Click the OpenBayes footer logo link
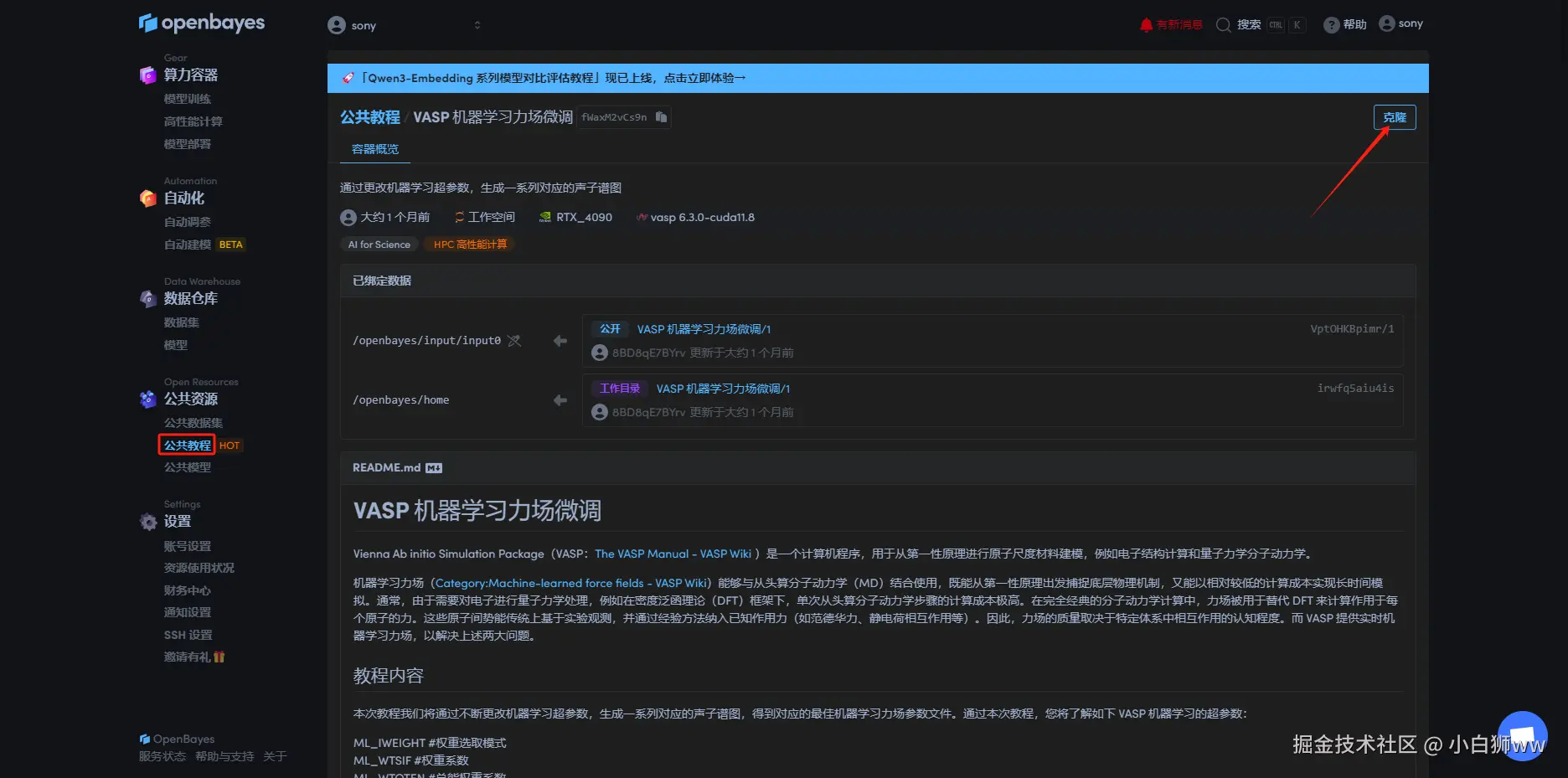The height and width of the screenshot is (778, 1568). click(x=177, y=739)
